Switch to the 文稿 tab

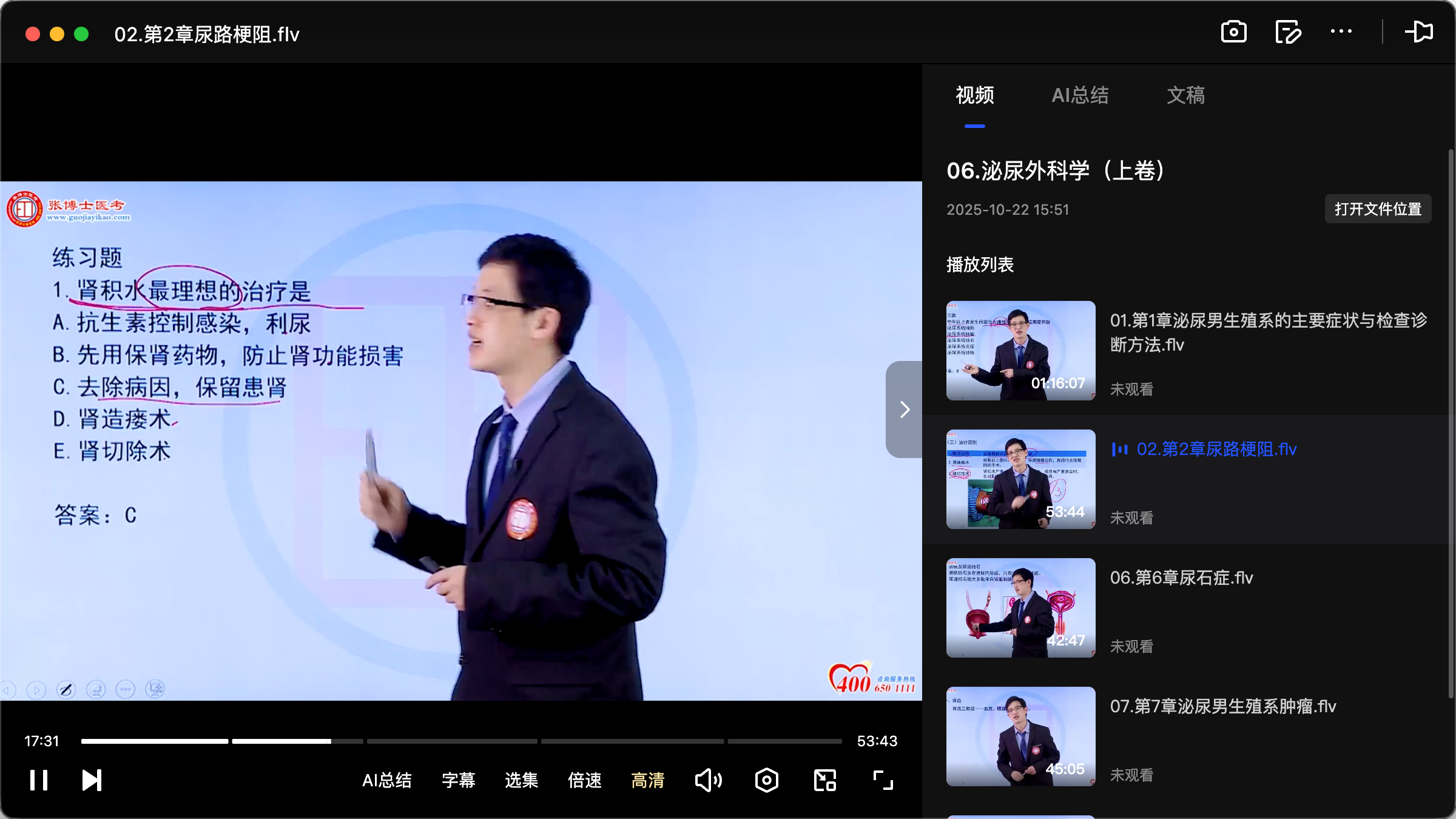click(x=1185, y=96)
